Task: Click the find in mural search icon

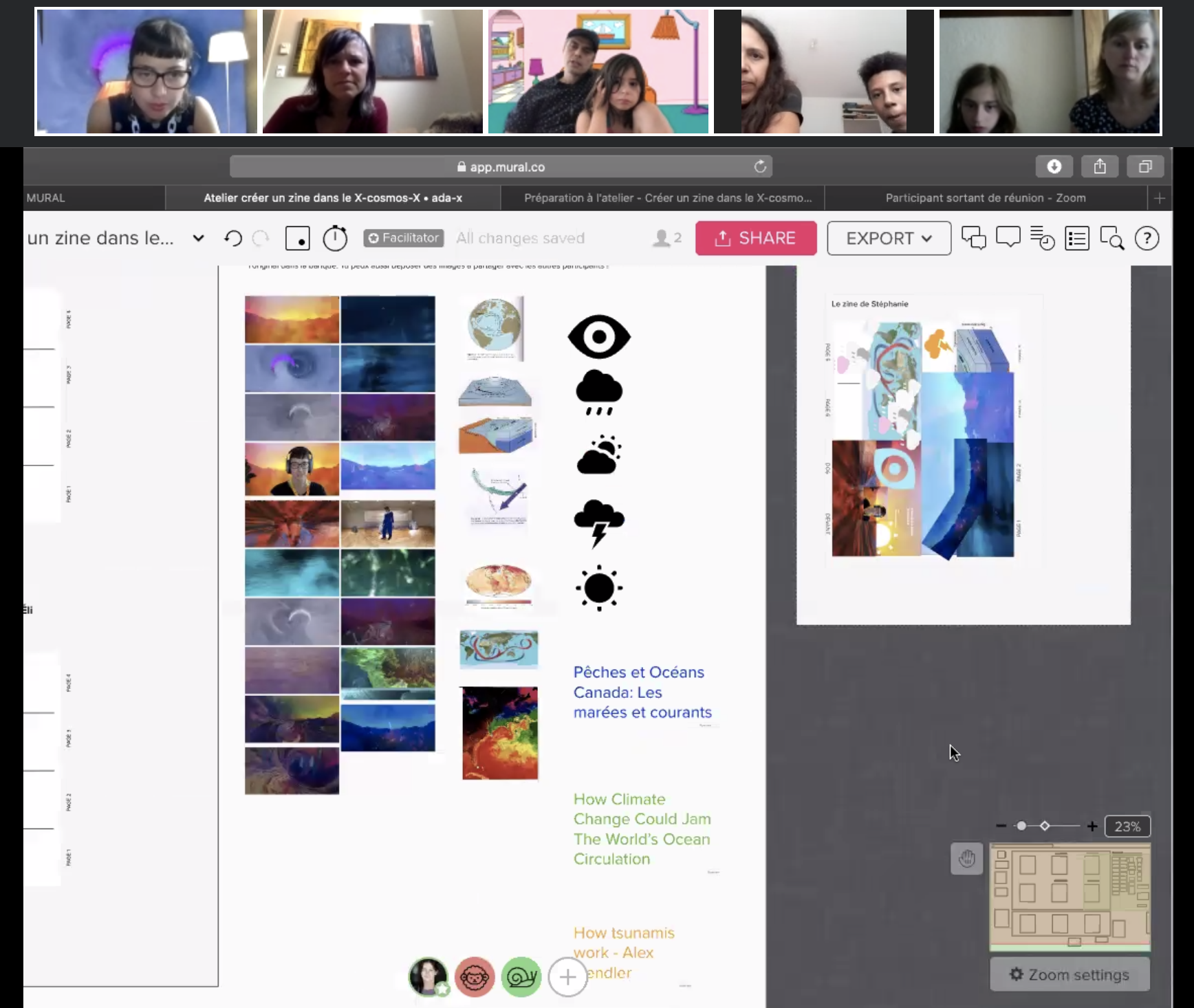Action: click(x=1111, y=239)
